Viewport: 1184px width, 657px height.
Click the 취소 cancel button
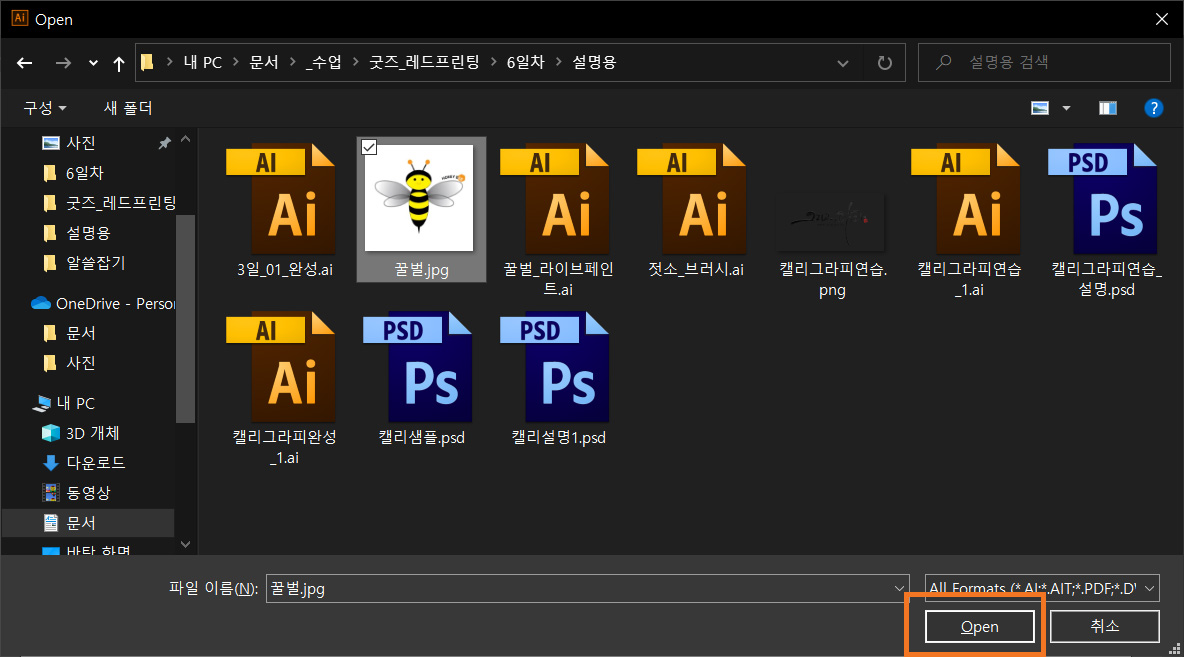tap(1105, 626)
